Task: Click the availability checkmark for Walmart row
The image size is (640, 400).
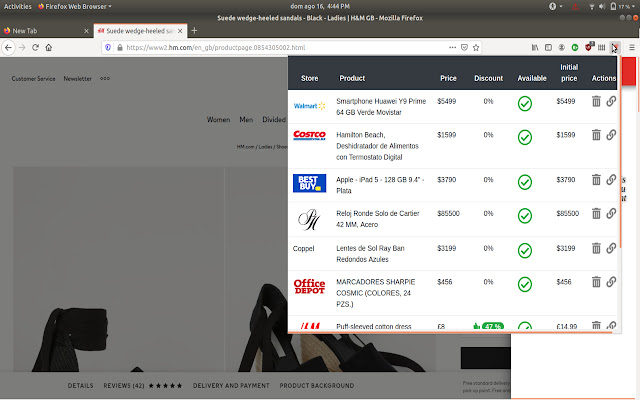Action: 524,104
